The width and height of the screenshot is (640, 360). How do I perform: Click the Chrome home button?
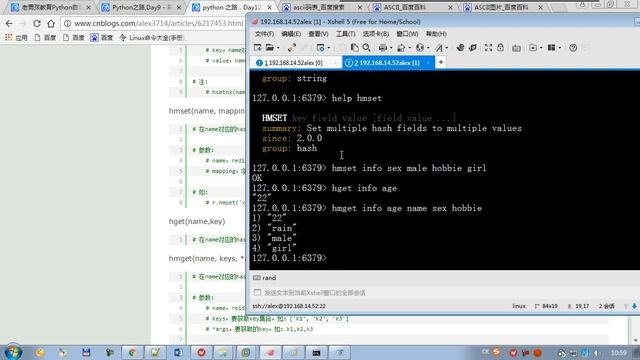coord(51,24)
